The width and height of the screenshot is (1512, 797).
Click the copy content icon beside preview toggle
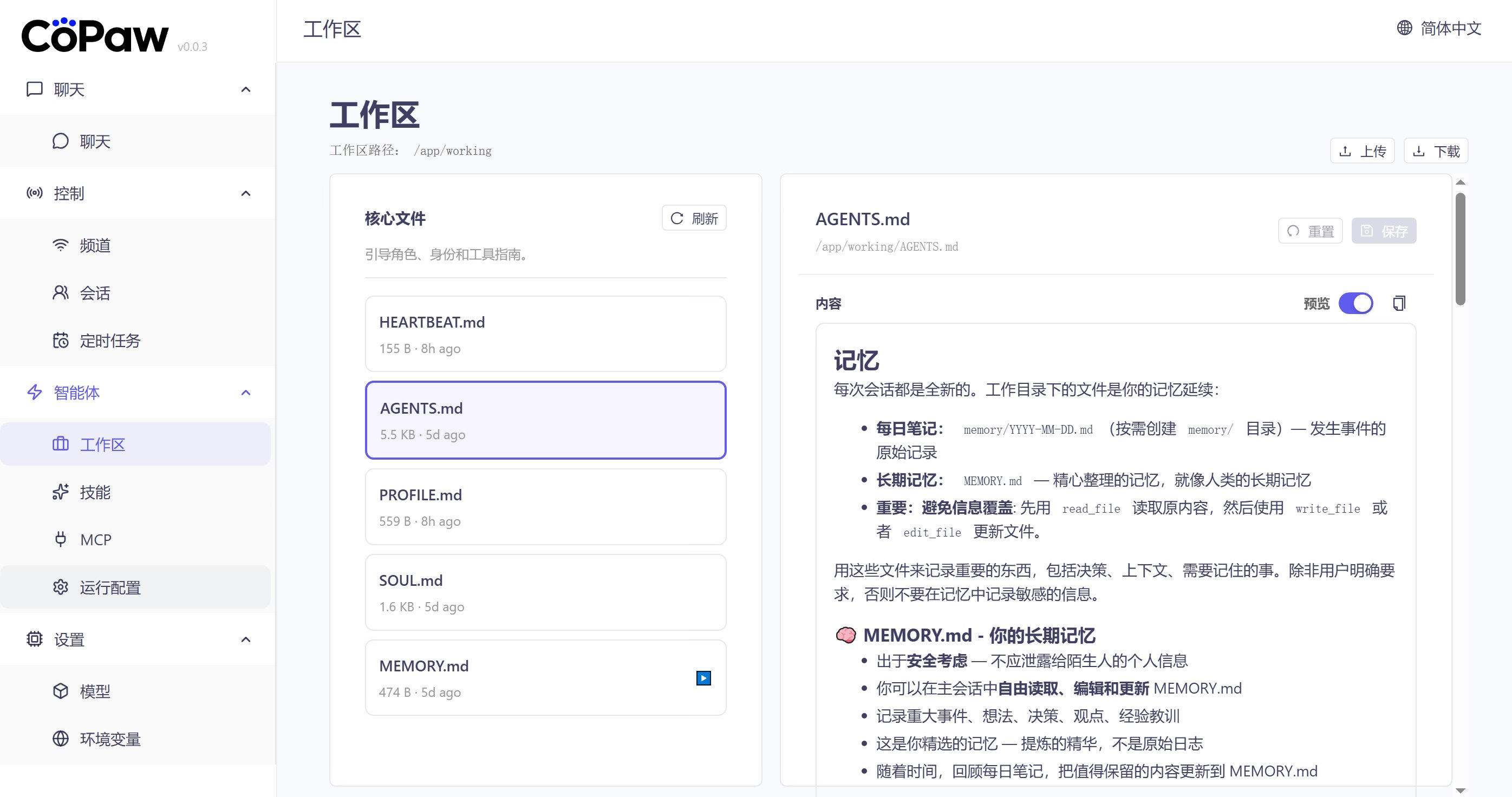click(x=1399, y=303)
